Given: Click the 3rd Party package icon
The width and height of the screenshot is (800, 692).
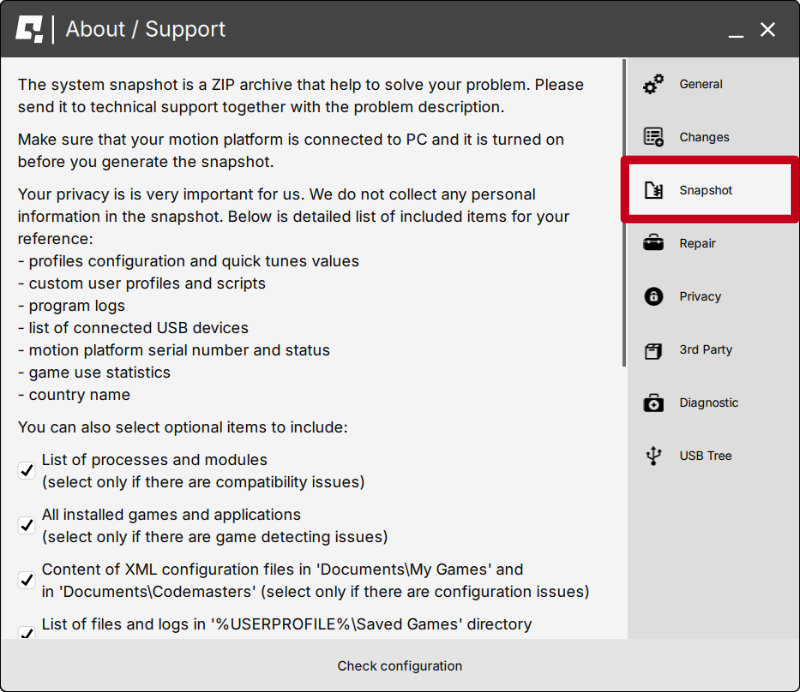Looking at the screenshot, I should point(655,349).
